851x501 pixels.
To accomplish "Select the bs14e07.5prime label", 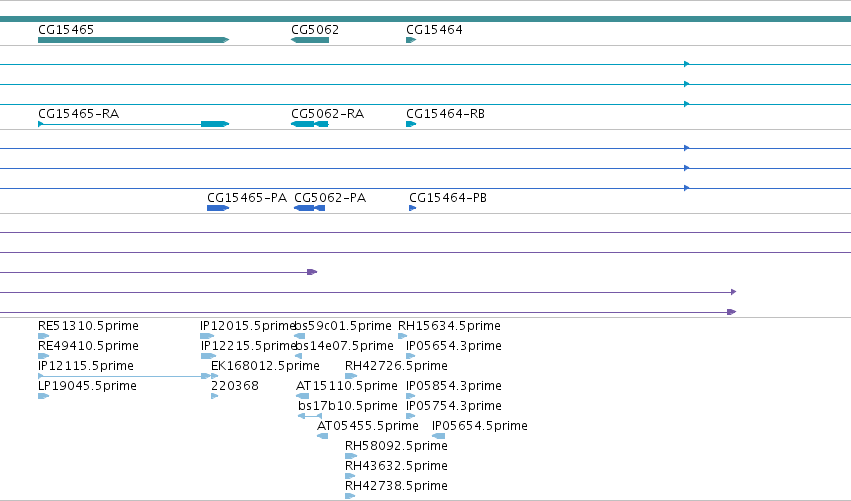I will [344, 346].
